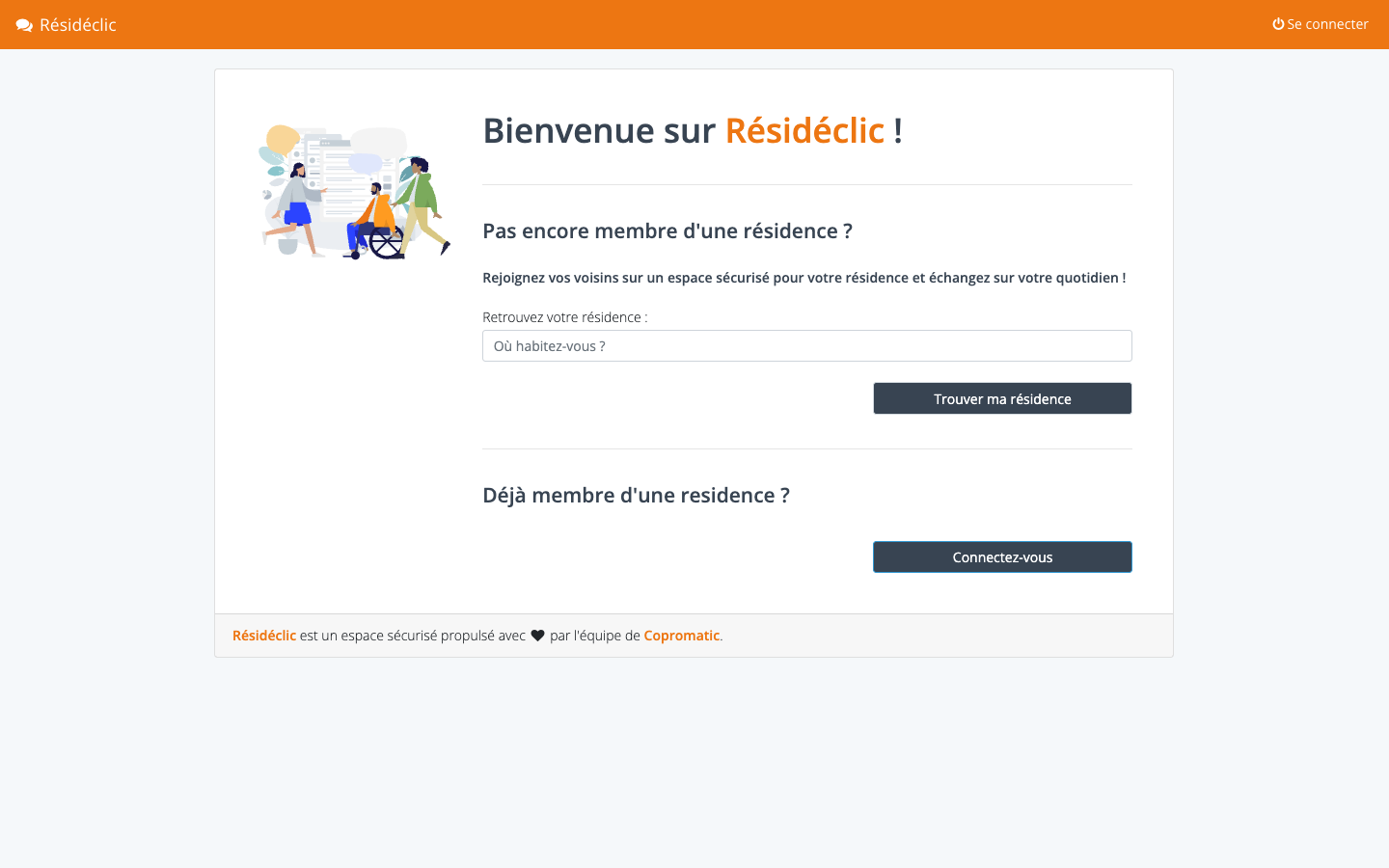This screenshot has height=868, width=1389.
Task: Click the Résidéclic brand name in navbar
Action: [x=76, y=24]
